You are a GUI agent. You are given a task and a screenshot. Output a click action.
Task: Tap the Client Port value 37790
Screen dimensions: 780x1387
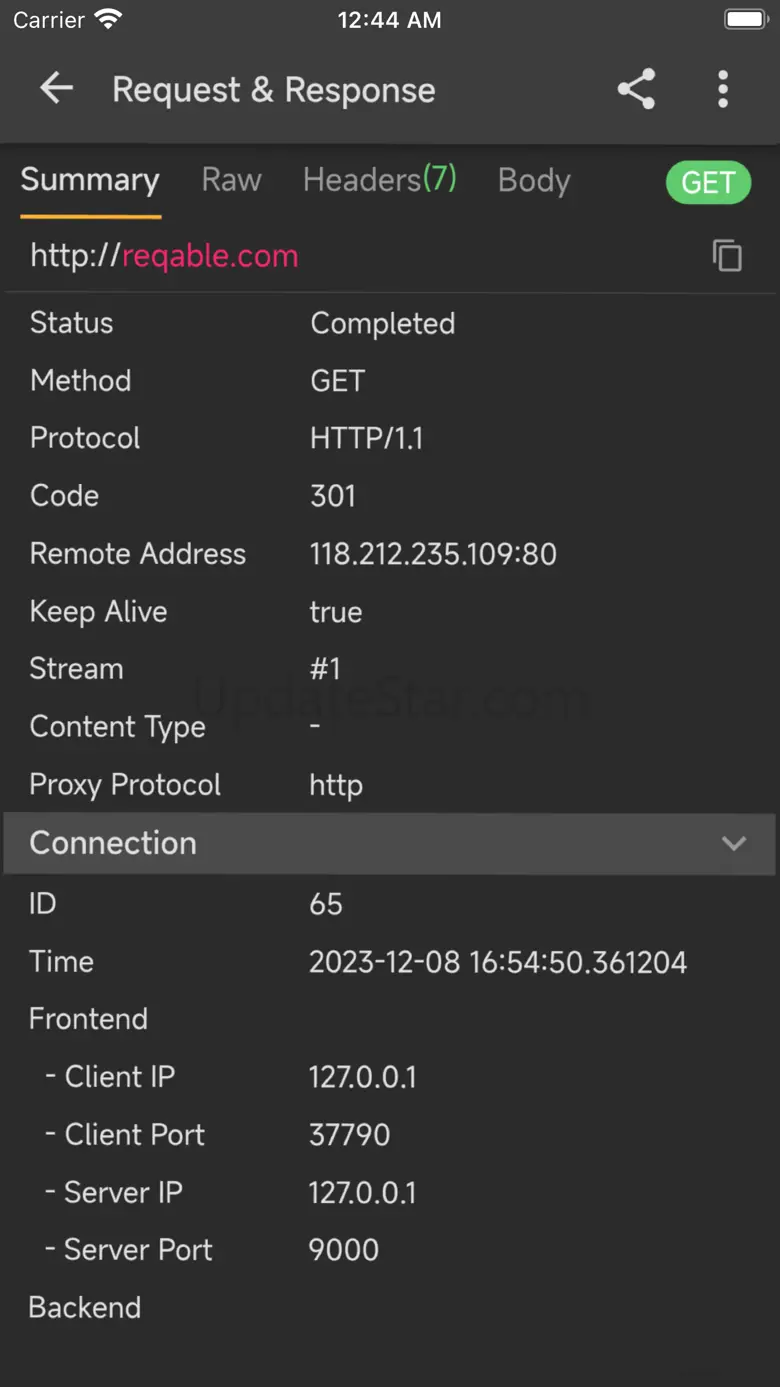pyautogui.click(x=349, y=1135)
